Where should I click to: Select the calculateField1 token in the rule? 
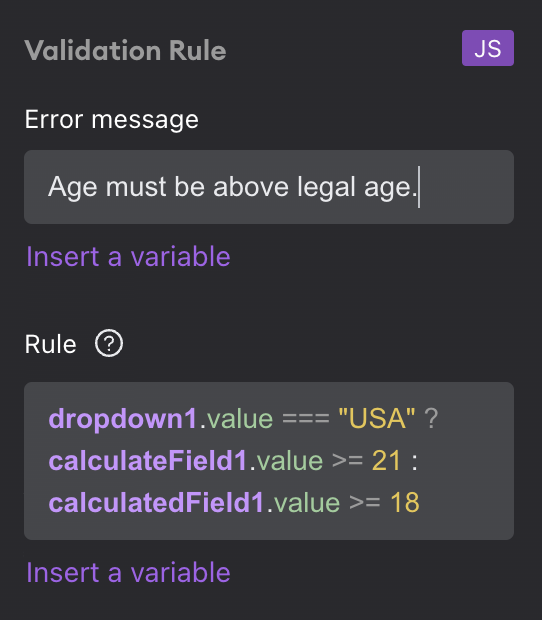[148, 461]
